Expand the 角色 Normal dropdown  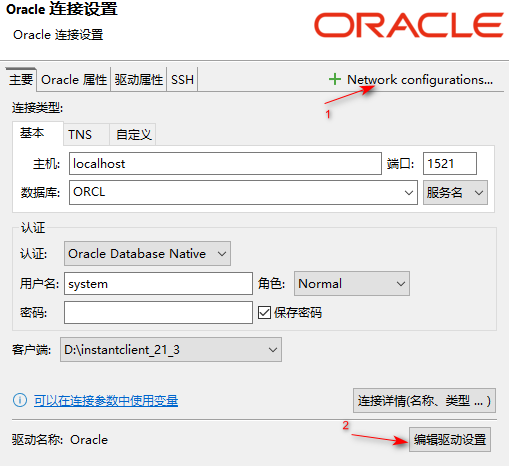(352, 284)
